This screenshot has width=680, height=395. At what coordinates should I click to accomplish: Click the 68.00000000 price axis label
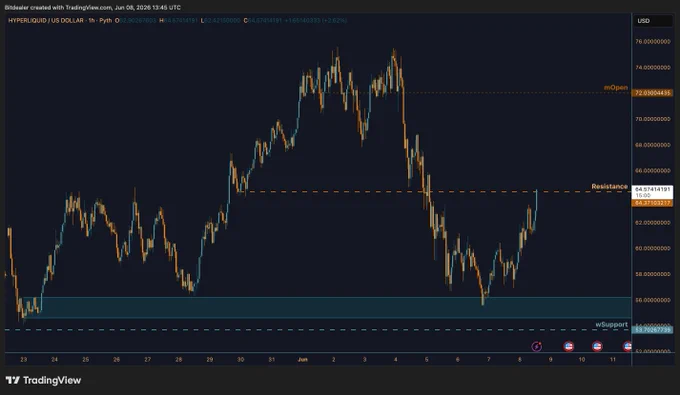(x=653, y=145)
